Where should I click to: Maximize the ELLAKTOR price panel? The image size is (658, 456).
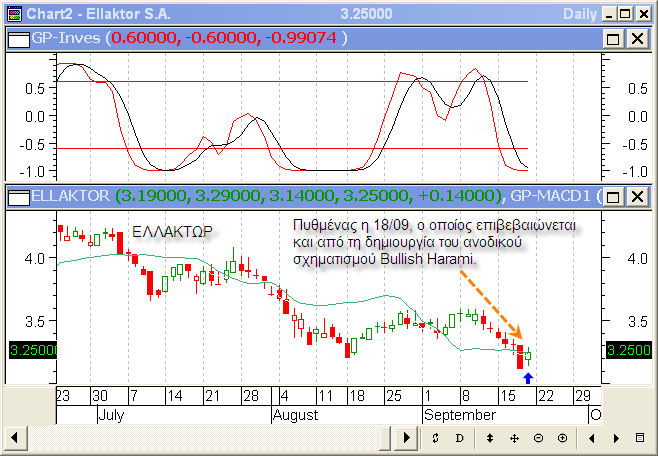pos(614,195)
